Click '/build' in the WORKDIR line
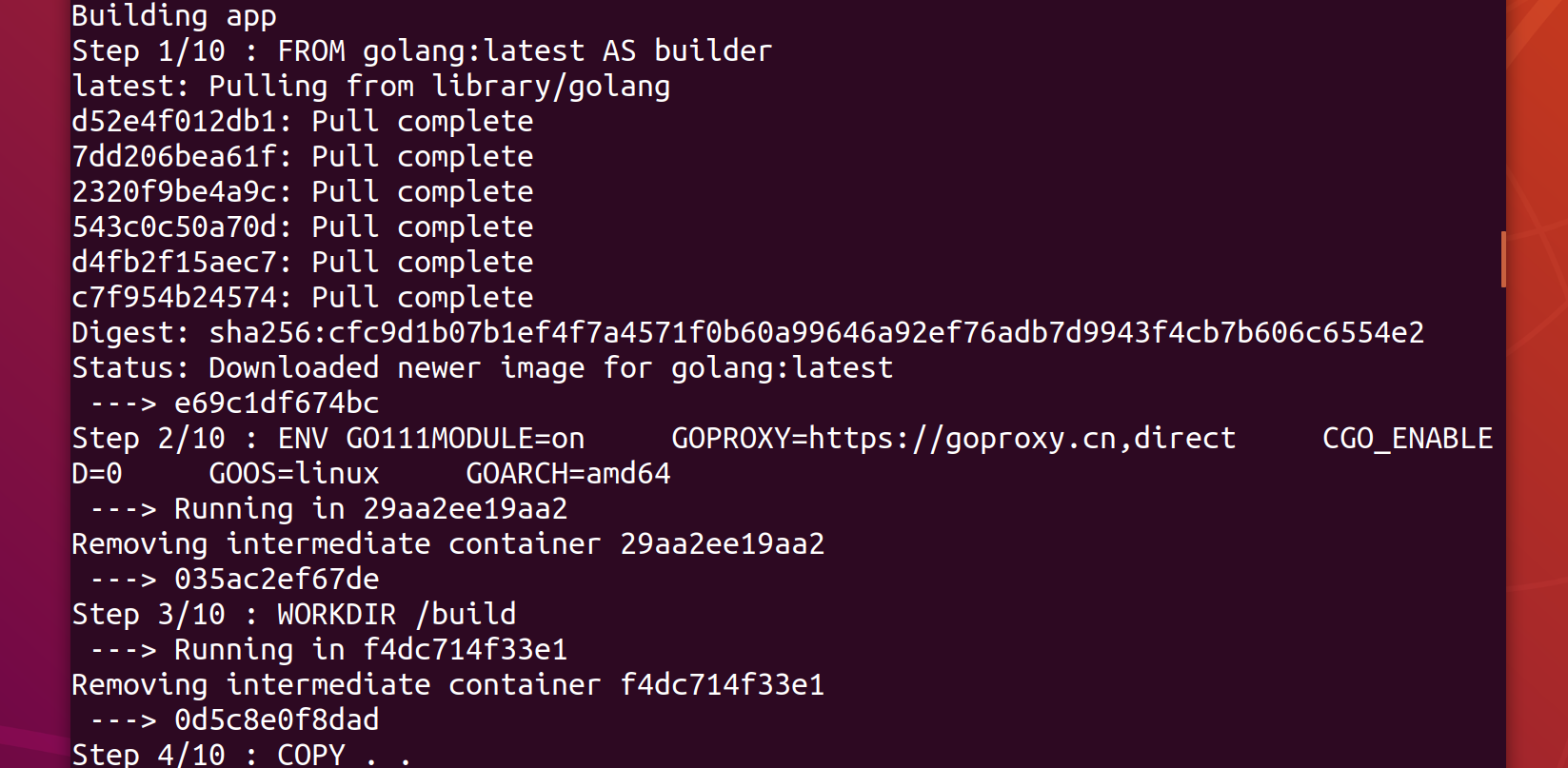This screenshot has height=768, width=1568. pyautogui.click(x=466, y=615)
